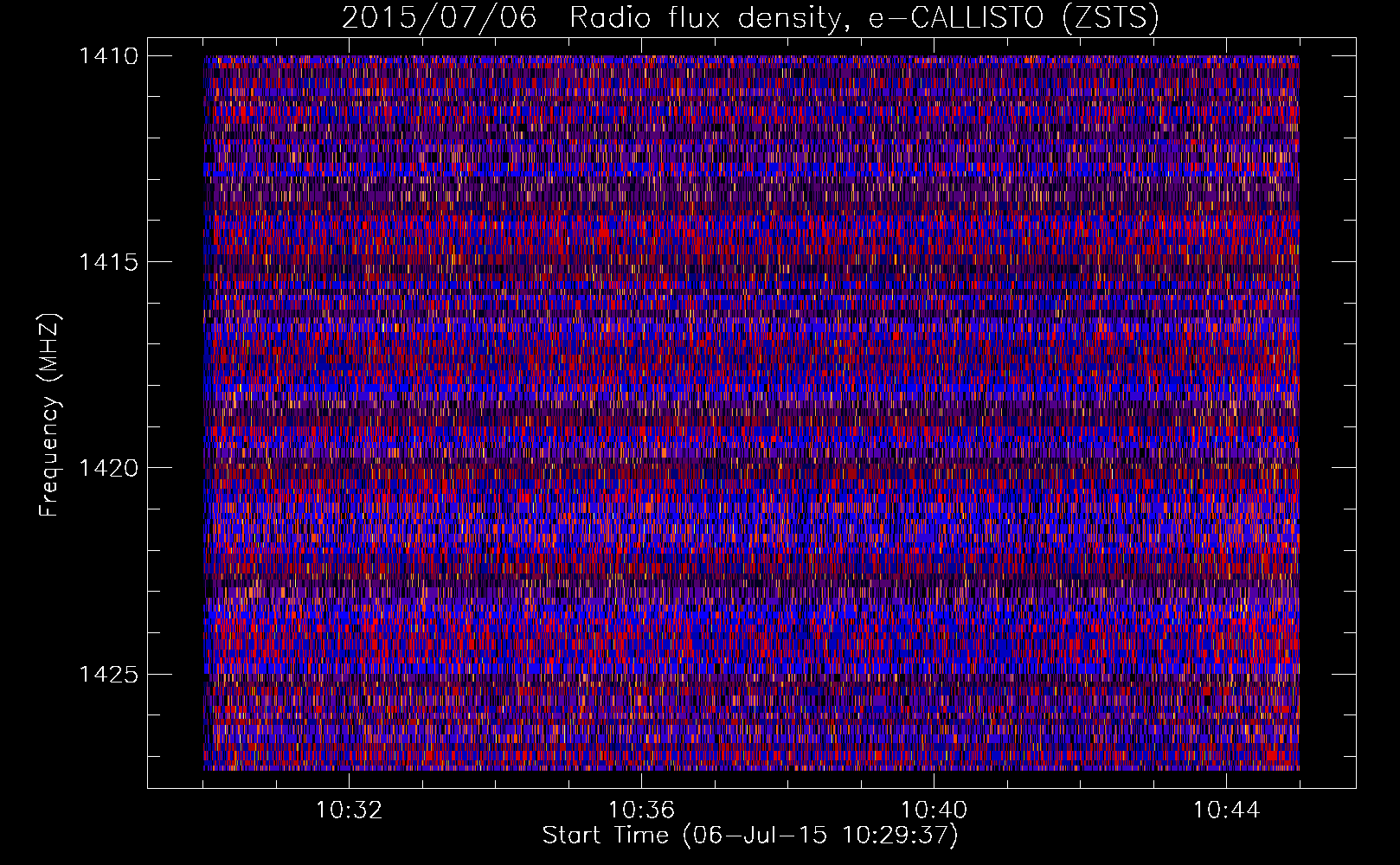Screen dimensions: 1400x865
Task: Click the plot title '2015/07/06 Radio flux density, e-CALLISTO (ZSTS)'
Action: pyautogui.click(x=750, y=18)
